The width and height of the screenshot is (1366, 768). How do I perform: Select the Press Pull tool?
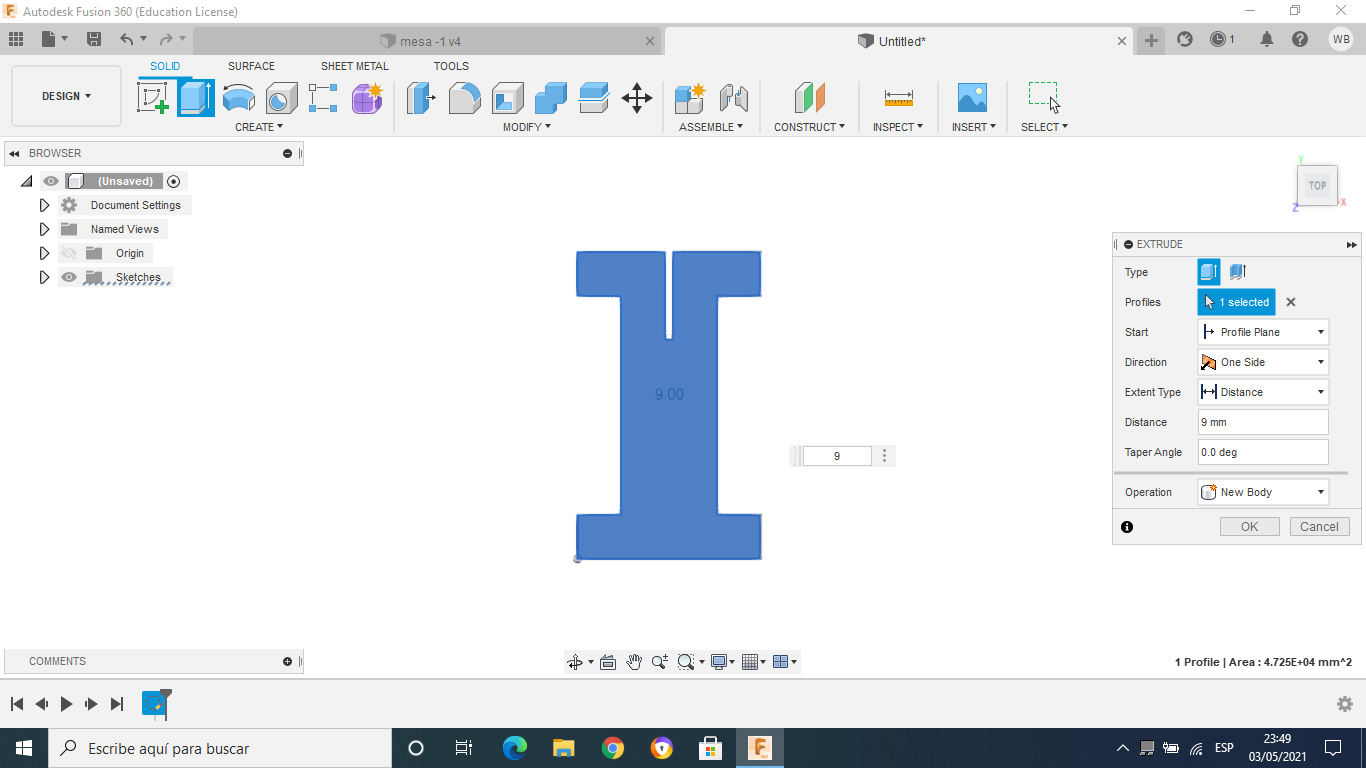pos(421,98)
